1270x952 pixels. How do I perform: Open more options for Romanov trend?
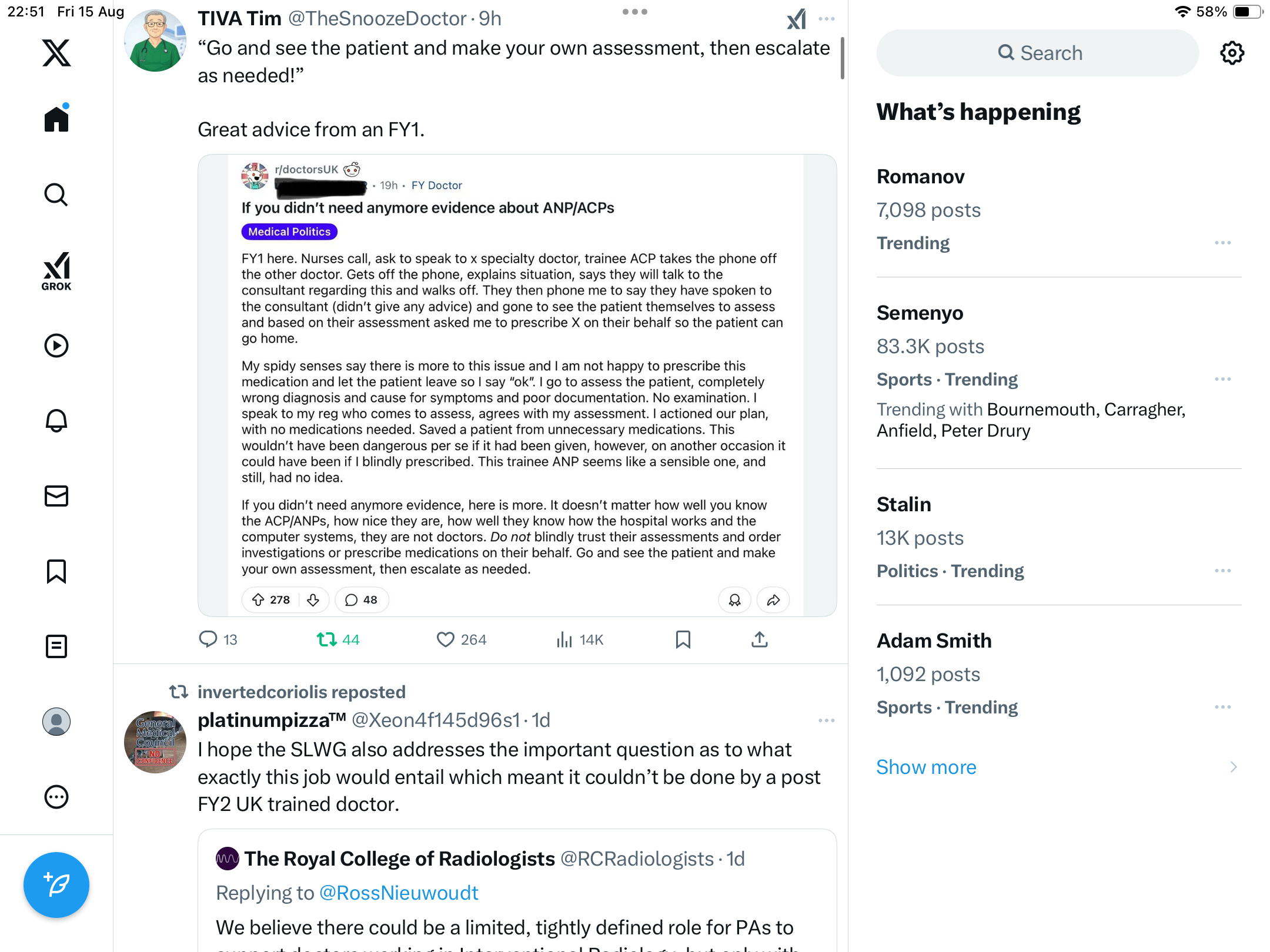pyautogui.click(x=1222, y=243)
